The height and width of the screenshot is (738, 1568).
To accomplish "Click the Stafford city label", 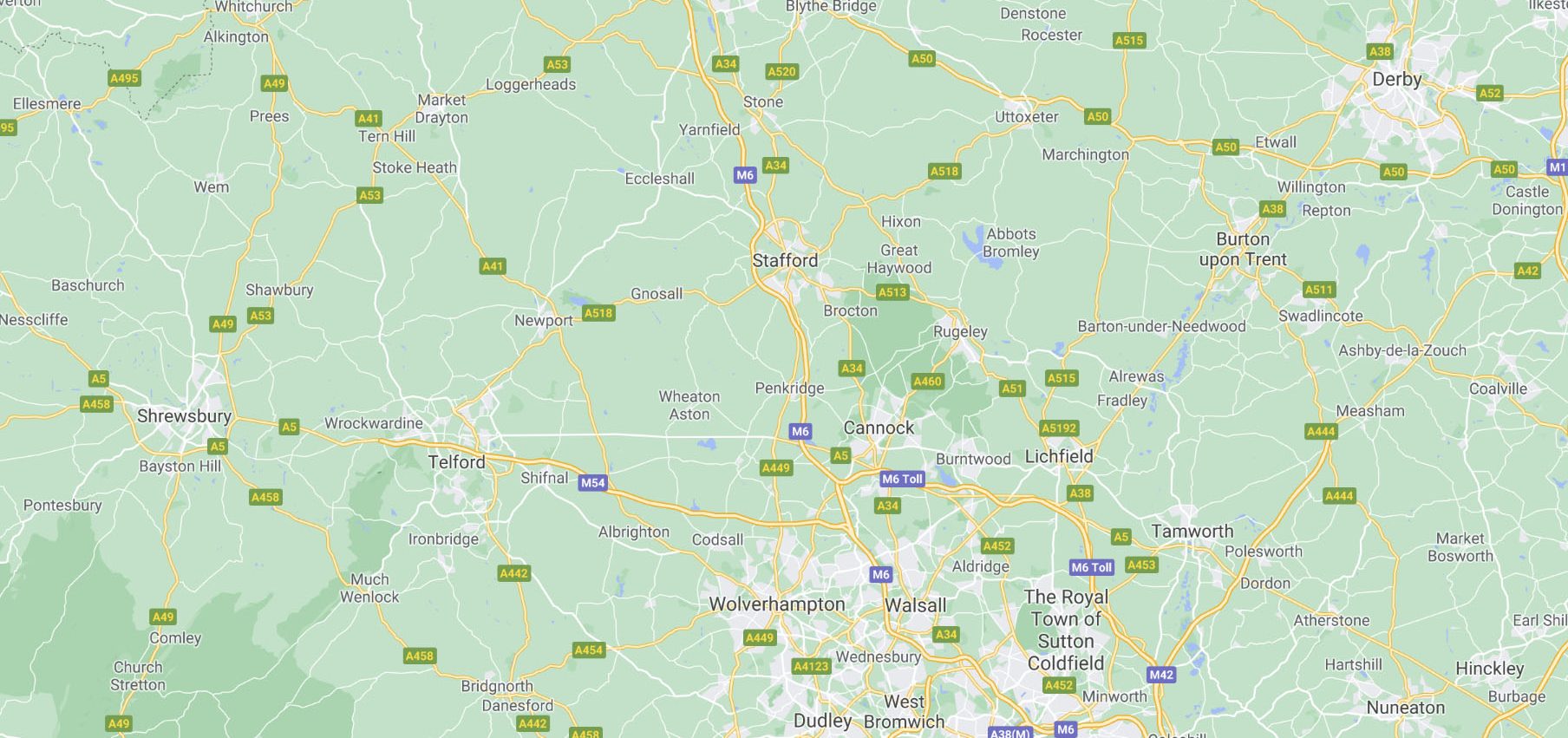I will (785, 260).
